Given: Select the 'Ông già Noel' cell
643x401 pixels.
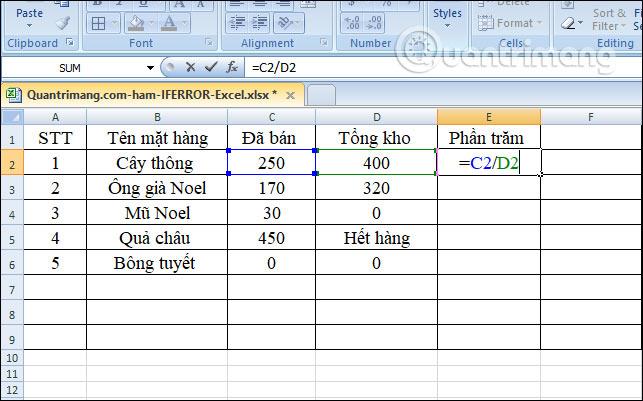Looking at the screenshot, I should click(157, 188).
